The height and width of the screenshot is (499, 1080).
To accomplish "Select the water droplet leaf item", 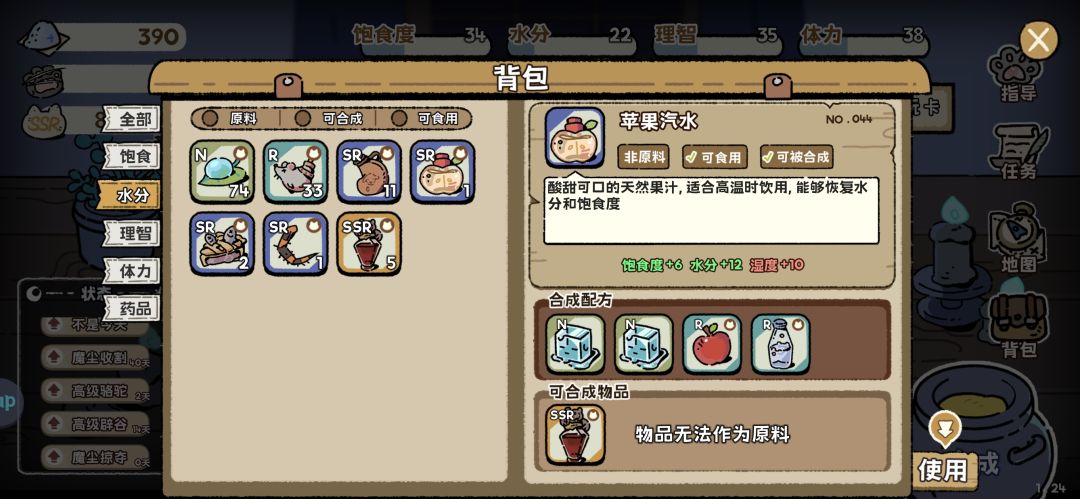I will click(x=222, y=172).
